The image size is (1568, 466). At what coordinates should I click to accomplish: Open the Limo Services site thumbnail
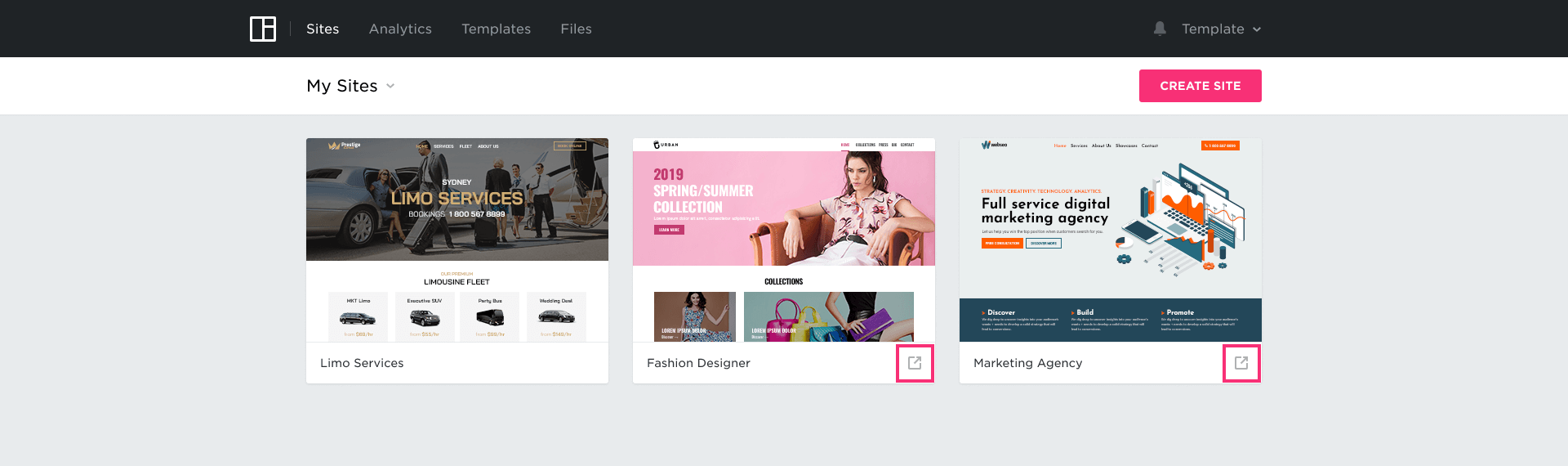coord(457,240)
